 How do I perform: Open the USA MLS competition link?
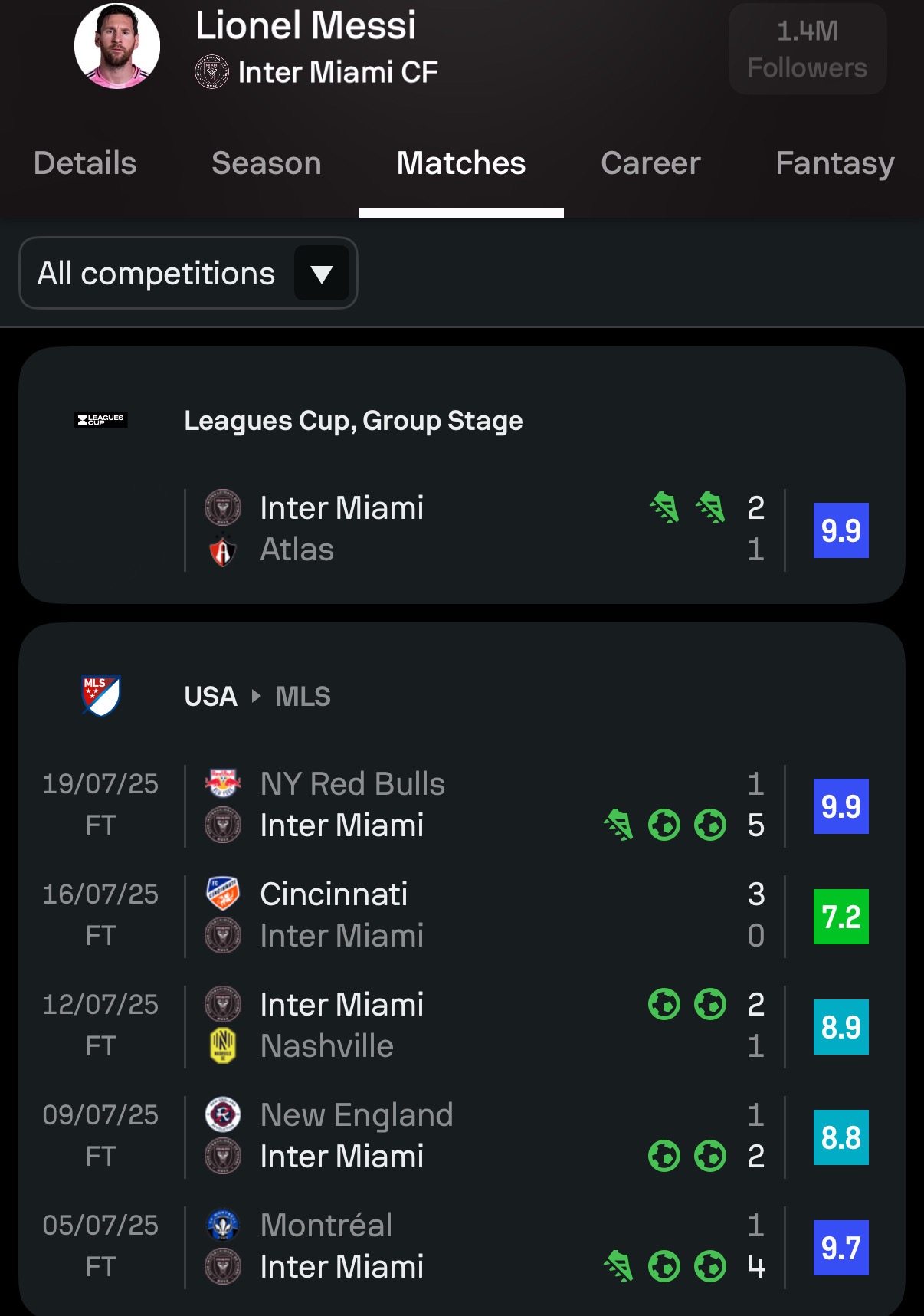pyautogui.click(x=257, y=697)
